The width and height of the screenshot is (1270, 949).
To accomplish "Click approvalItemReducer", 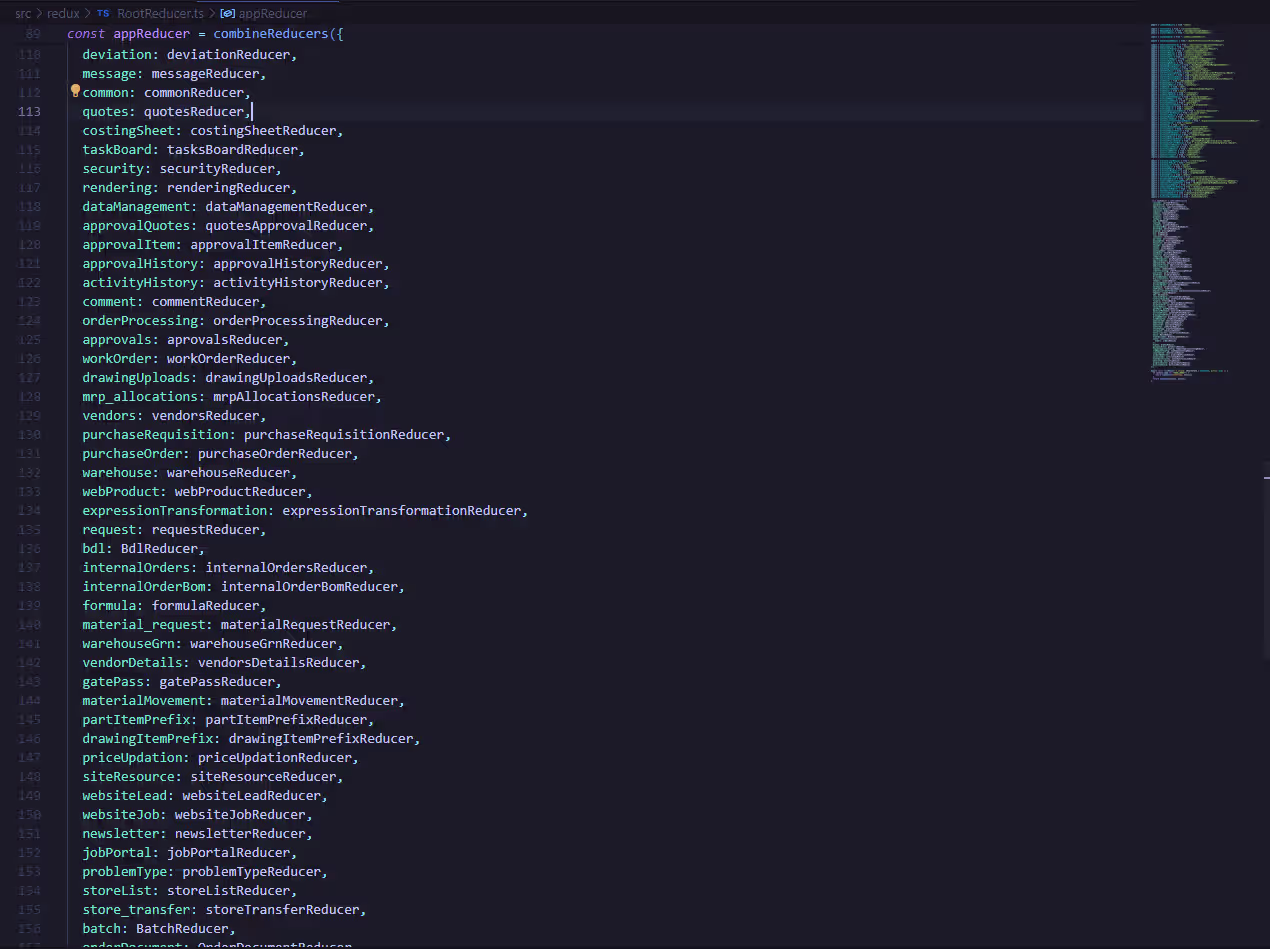I will (263, 244).
